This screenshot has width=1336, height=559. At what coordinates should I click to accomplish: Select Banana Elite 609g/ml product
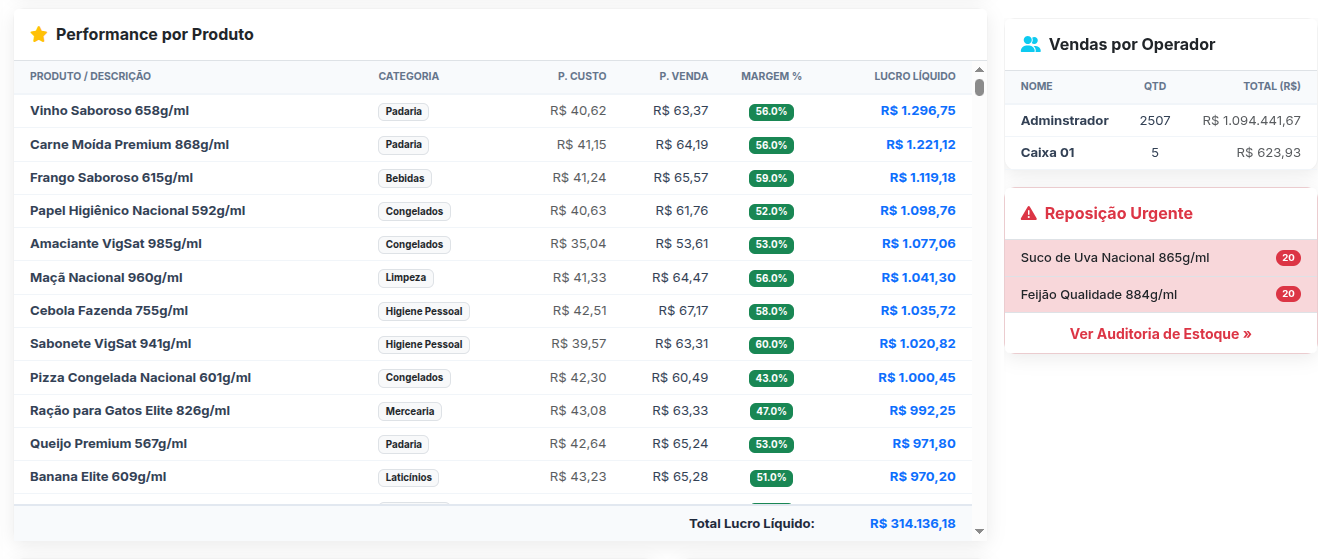[98, 477]
